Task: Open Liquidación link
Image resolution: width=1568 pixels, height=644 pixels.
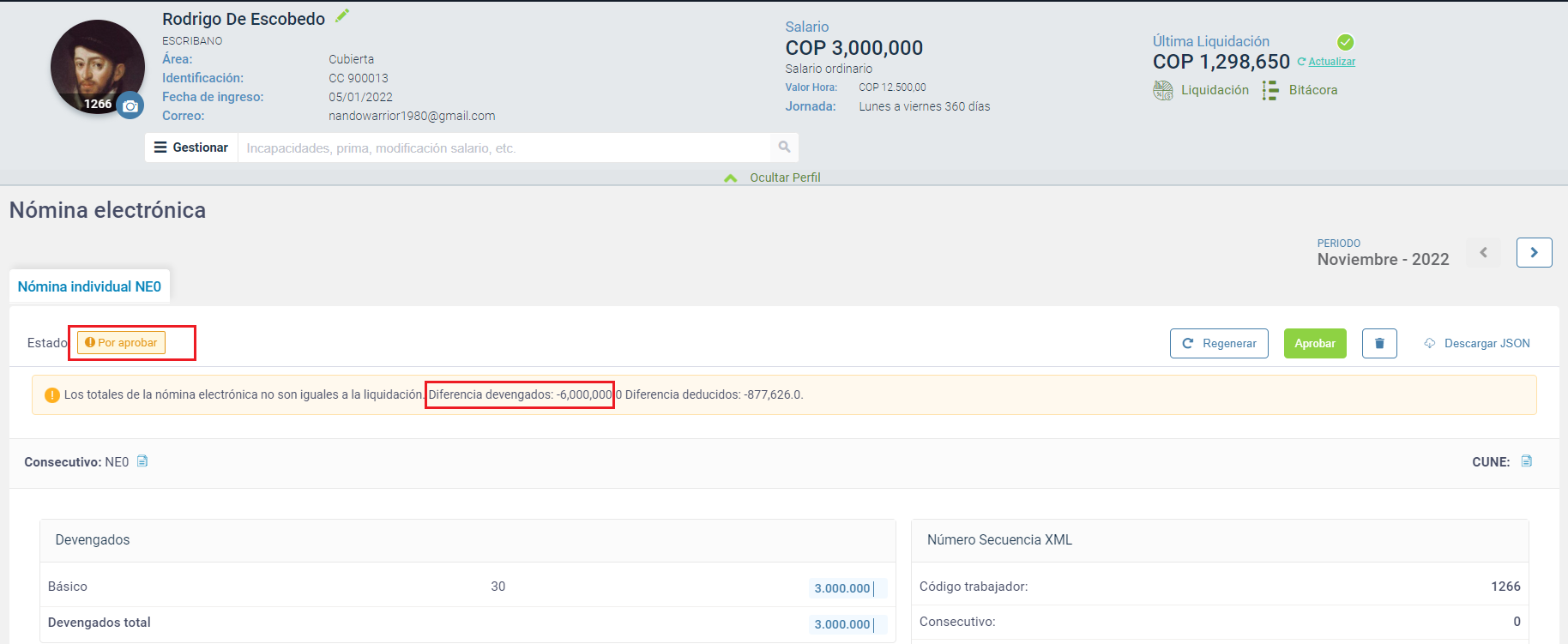Action: pyautogui.click(x=1215, y=90)
